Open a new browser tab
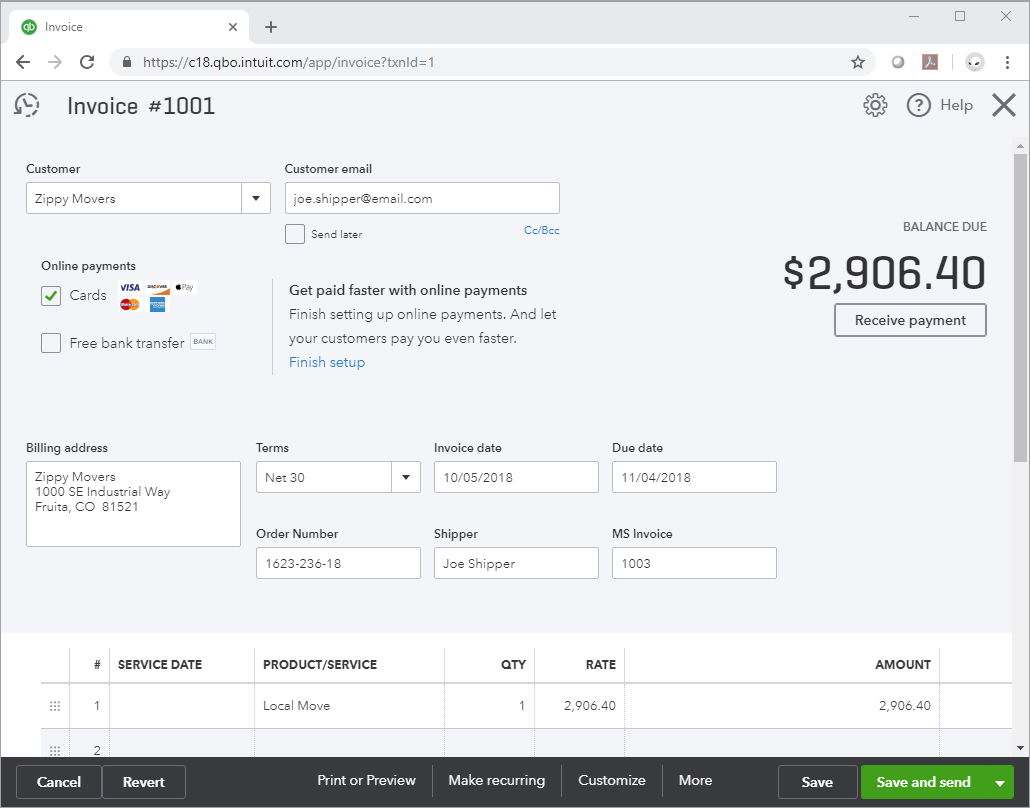Screen dimensions: 1030x808 tap(271, 27)
